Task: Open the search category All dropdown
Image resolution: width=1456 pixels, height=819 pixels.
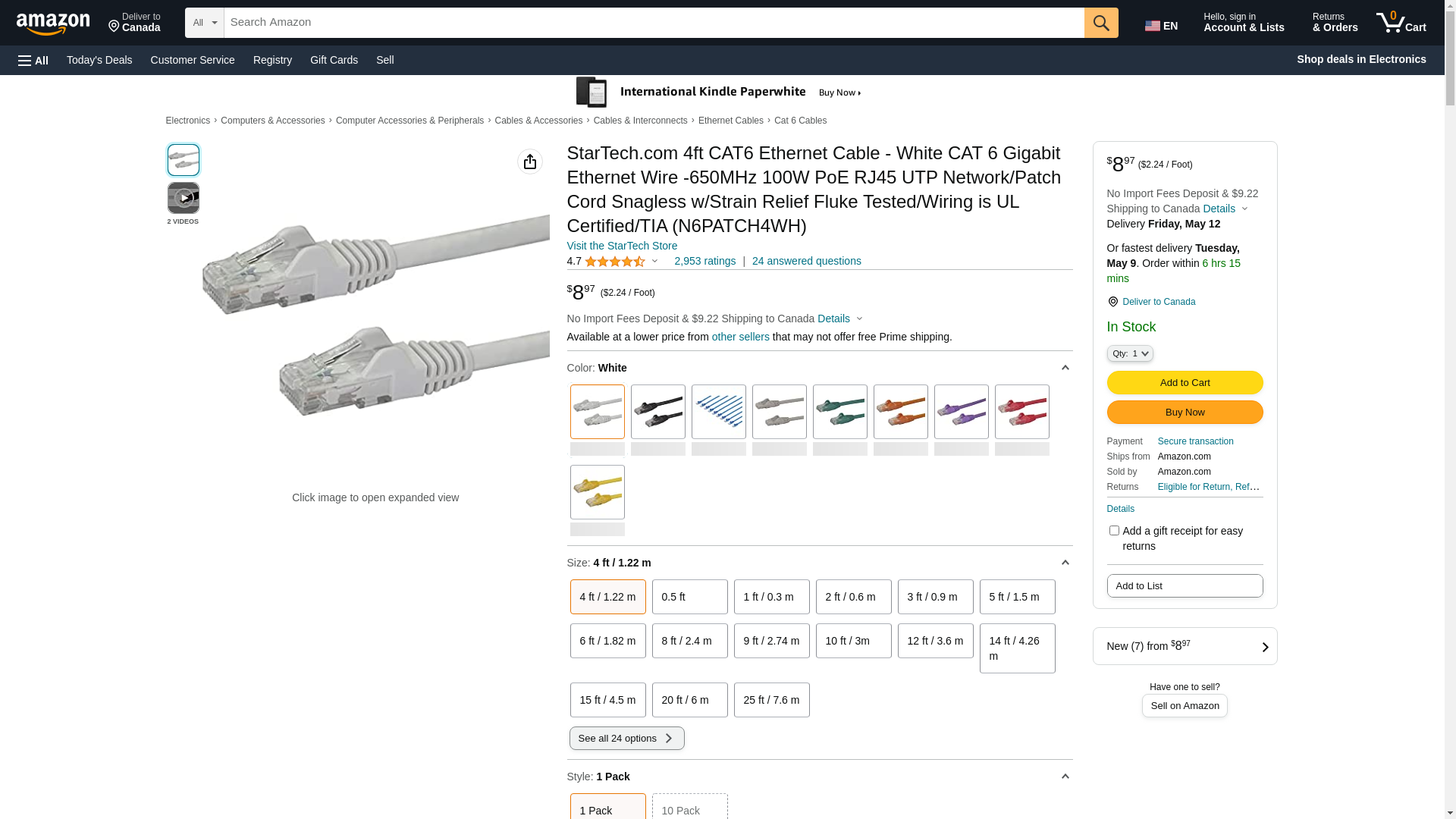Action: point(205,23)
